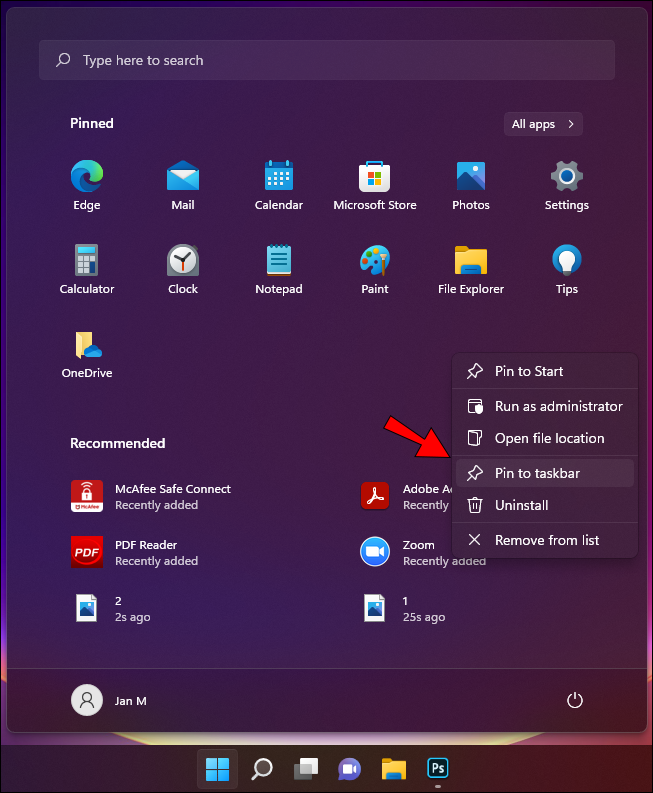Open Chat icon on taskbar
The width and height of the screenshot is (653, 793).
350,769
